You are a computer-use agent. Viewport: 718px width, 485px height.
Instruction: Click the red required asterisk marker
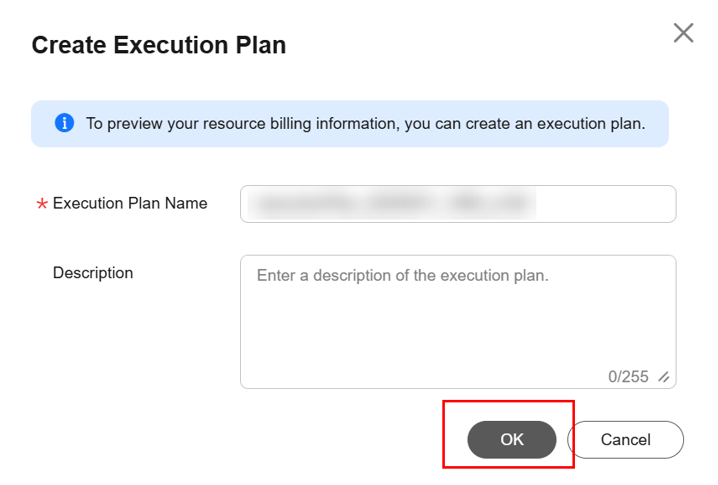point(42,204)
